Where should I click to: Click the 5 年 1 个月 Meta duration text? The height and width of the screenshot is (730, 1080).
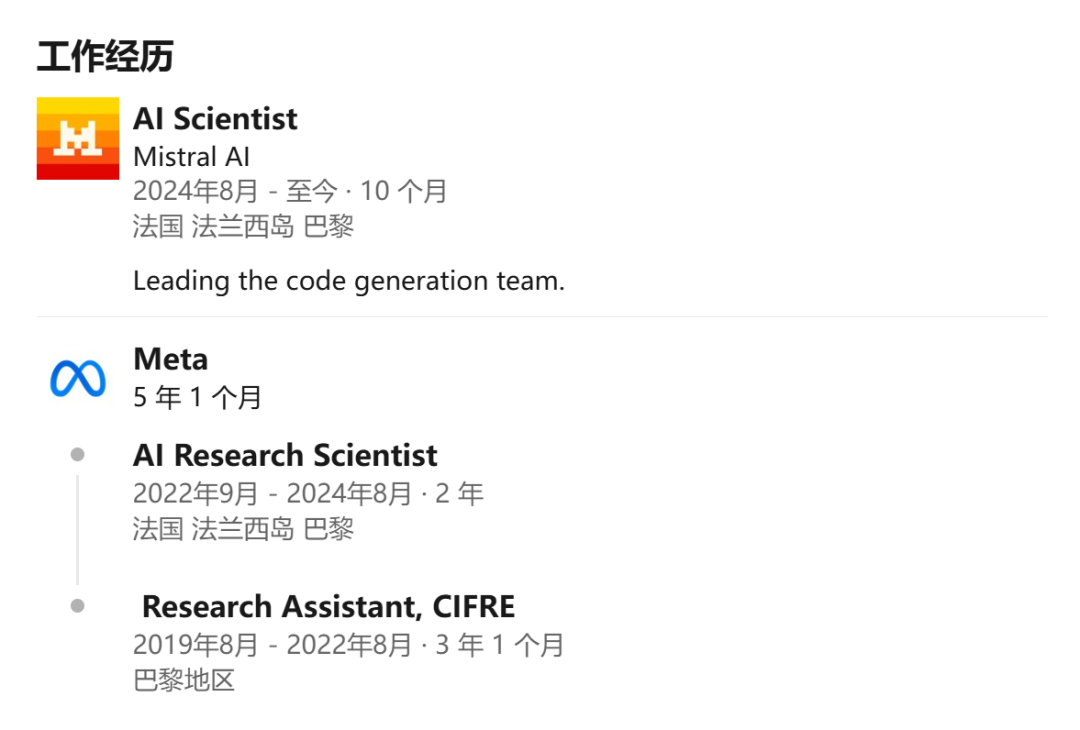point(197,397)
